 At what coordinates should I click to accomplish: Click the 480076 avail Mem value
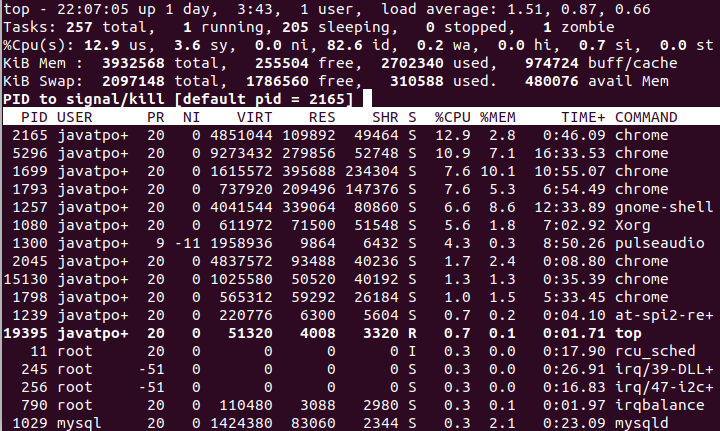[x=551, y=81]
